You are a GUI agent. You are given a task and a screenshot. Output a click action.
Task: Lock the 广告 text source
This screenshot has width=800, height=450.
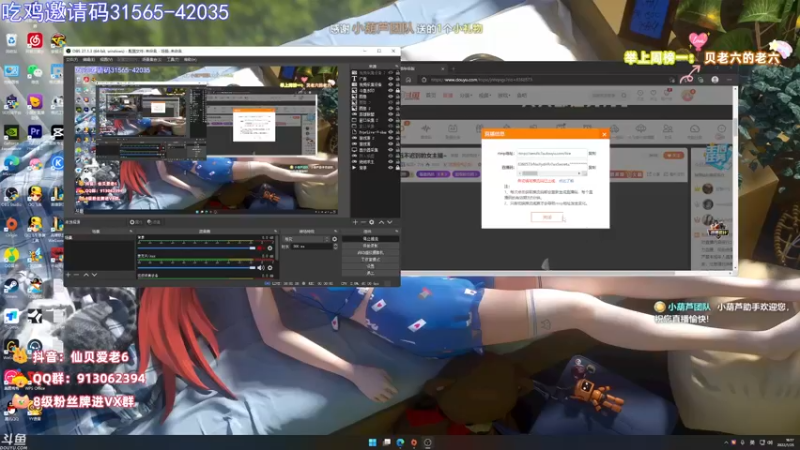[x=397, y=79]
